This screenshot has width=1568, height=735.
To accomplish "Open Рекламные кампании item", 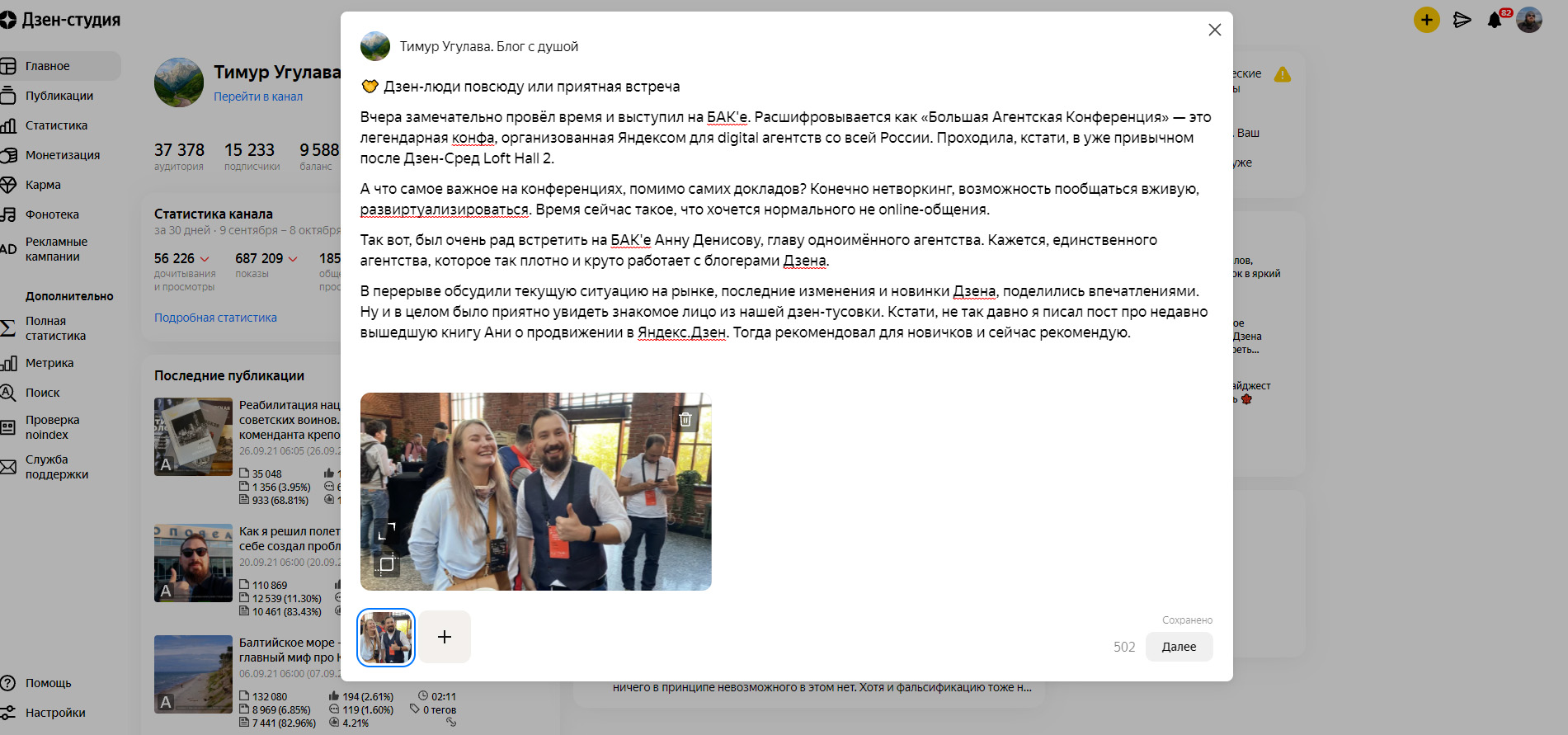I will (56, 249).
